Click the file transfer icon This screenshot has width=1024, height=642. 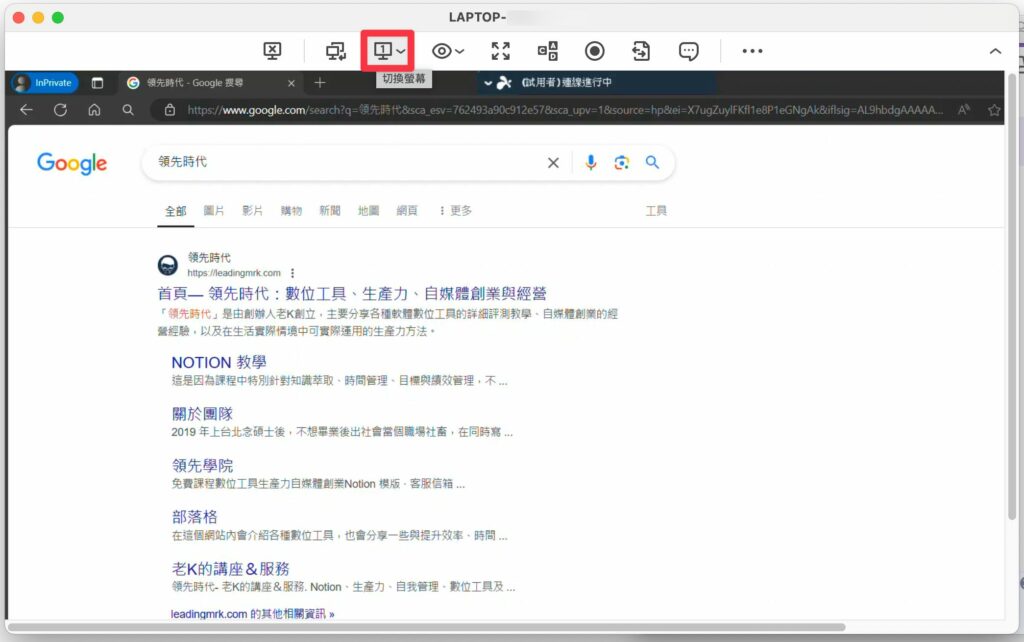(641, 51)
